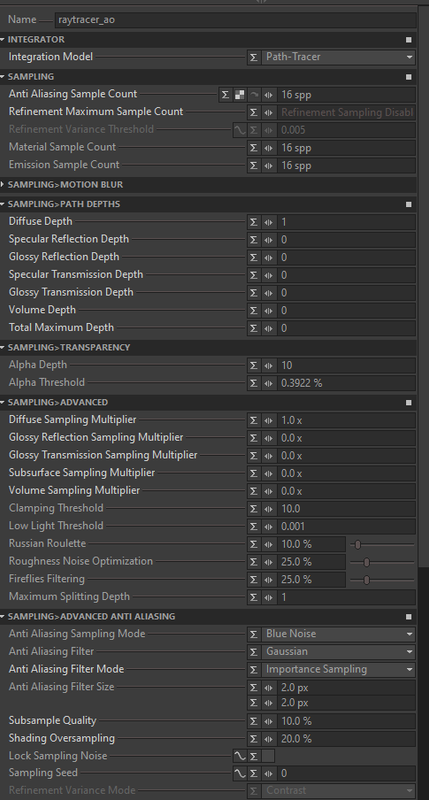The image size is (429, 800).
Task: Click the Material Sample Count 16 spp field
Action: (346, 147)
